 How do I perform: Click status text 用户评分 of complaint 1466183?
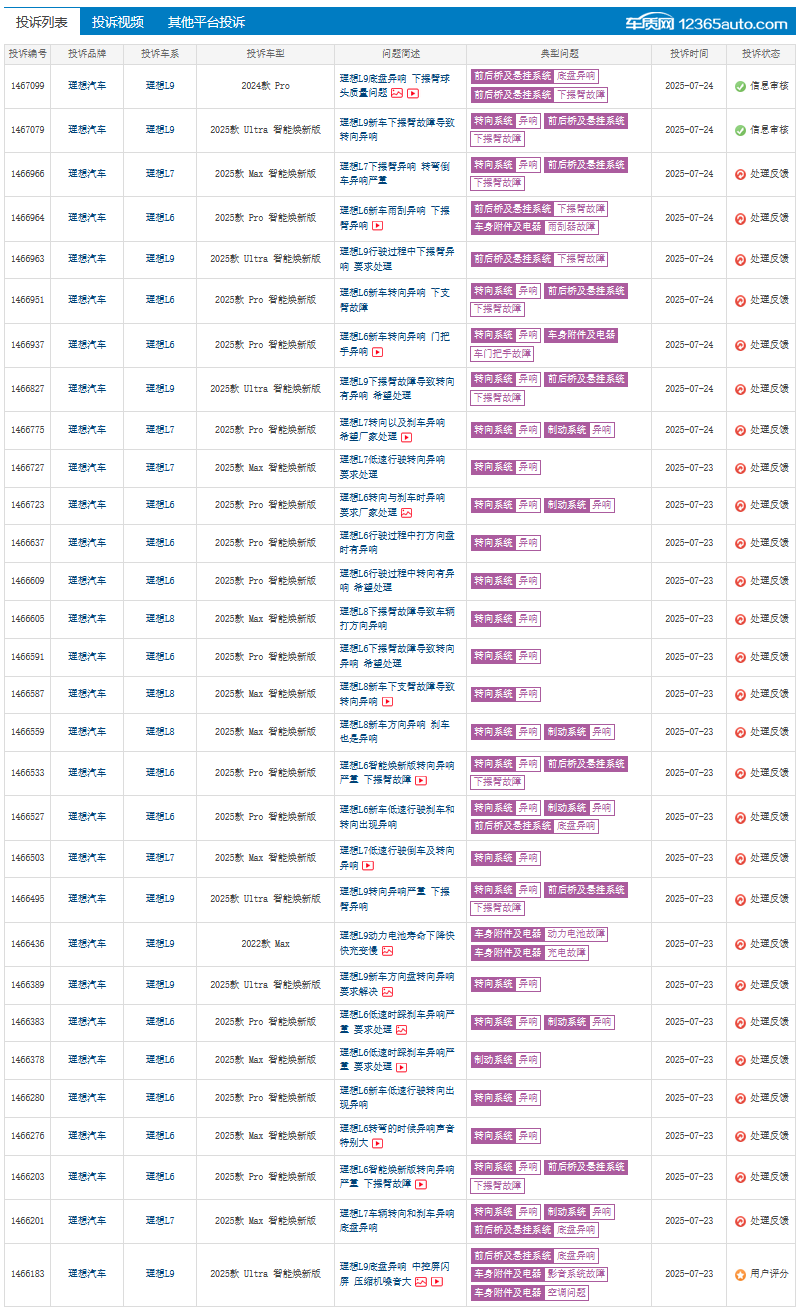coord(769,1274)
